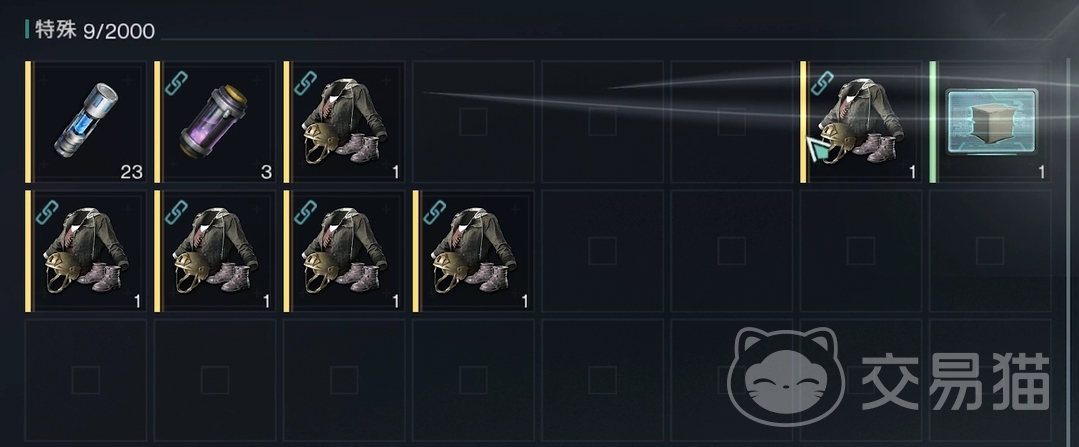The image size is (1079, 447).
Task: Click the cardboard box item in green-bordered slot
Action: (x=990, y=122)
